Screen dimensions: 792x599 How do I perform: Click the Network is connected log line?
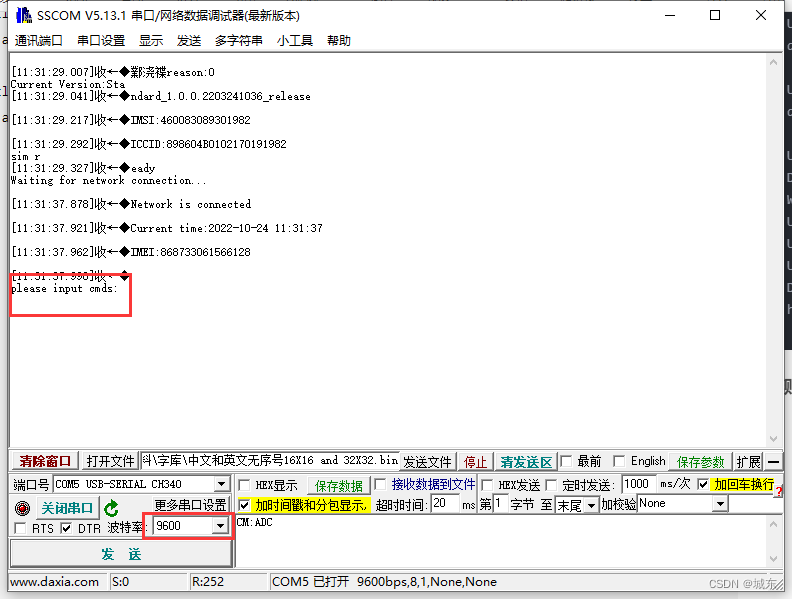pos(131,204)
